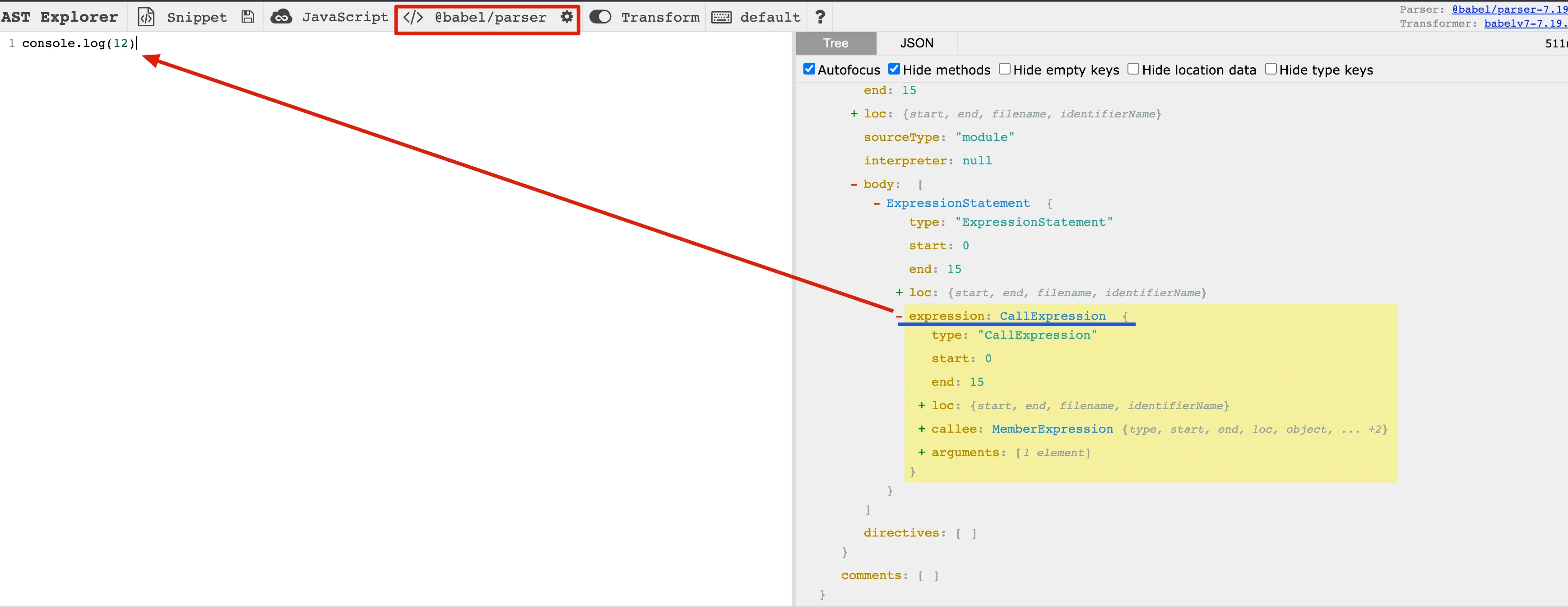
Task: Enable Hide type keys checkbox
Action: (x=1271, y=69)
